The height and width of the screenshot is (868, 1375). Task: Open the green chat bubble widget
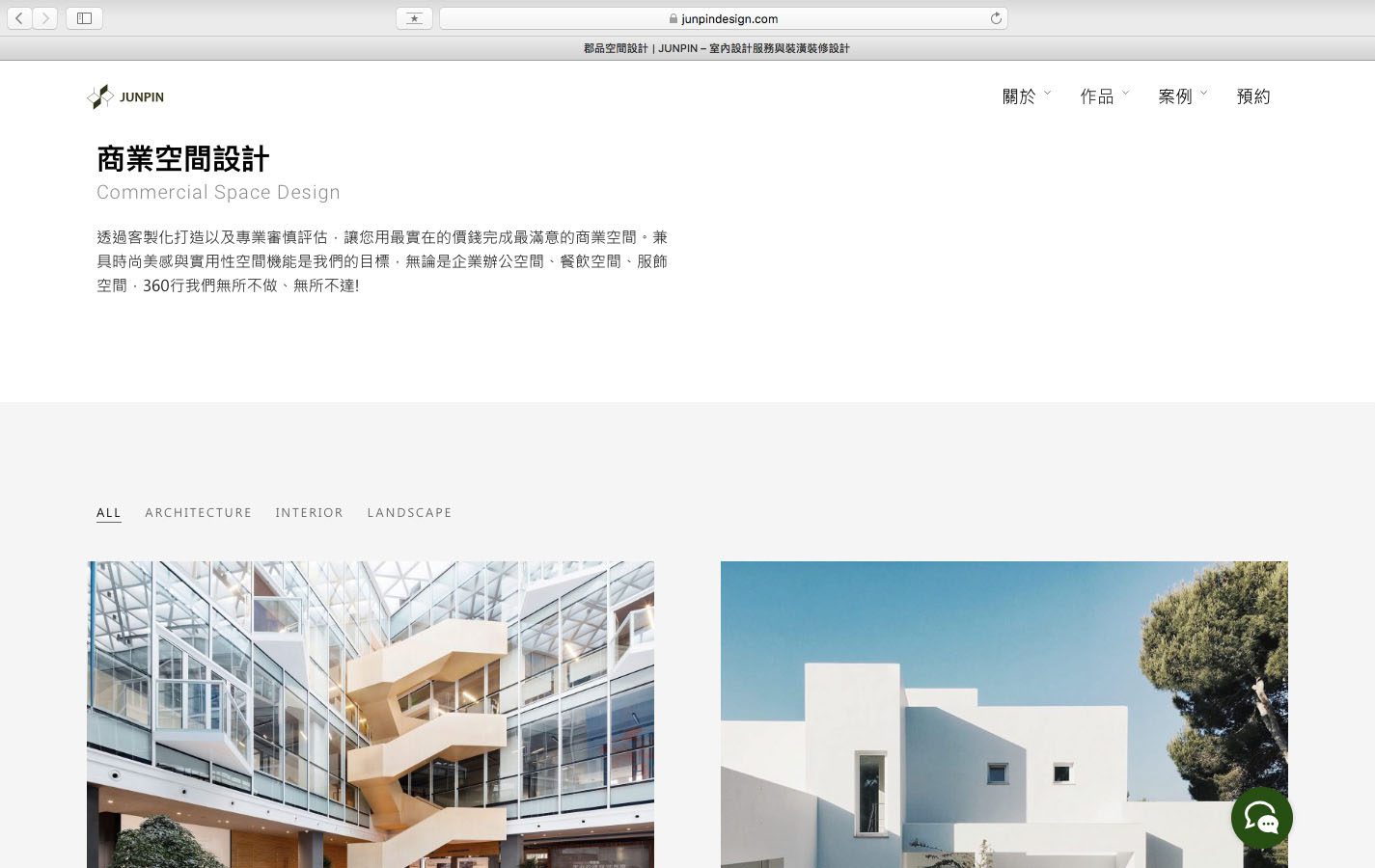1261,819
